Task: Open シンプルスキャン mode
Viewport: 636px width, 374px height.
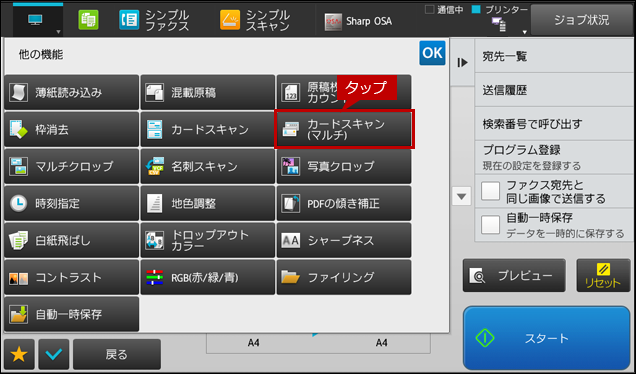Action: tap(256, 20)
